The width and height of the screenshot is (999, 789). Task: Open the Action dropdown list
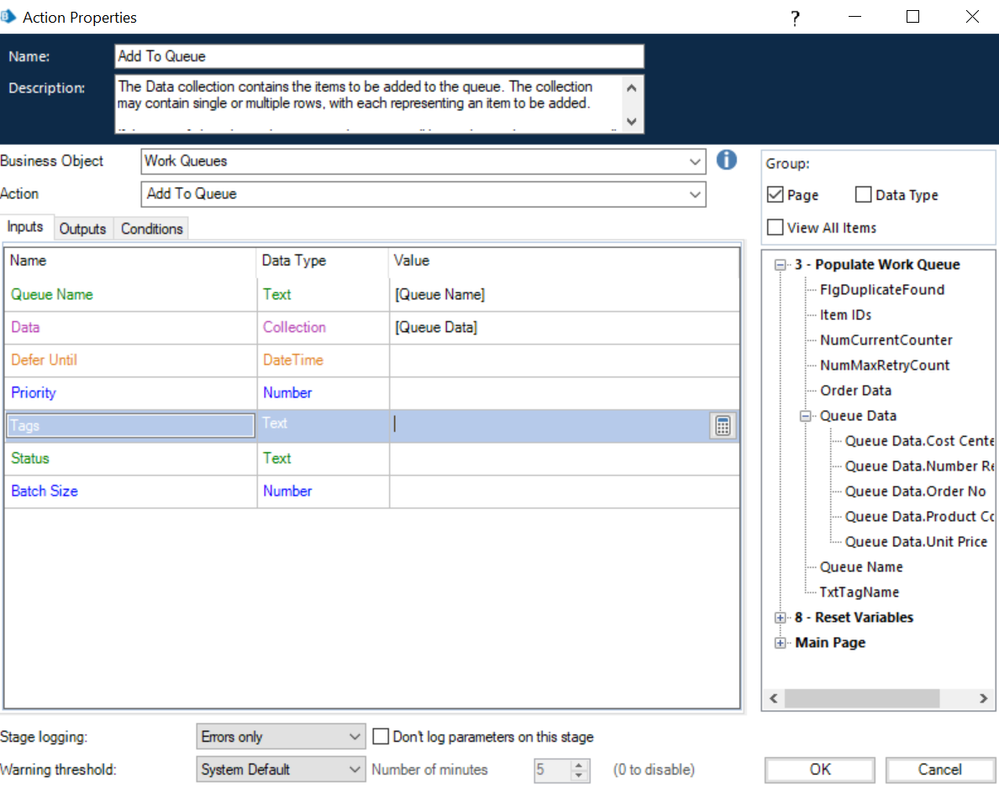(x=696, y=194)
